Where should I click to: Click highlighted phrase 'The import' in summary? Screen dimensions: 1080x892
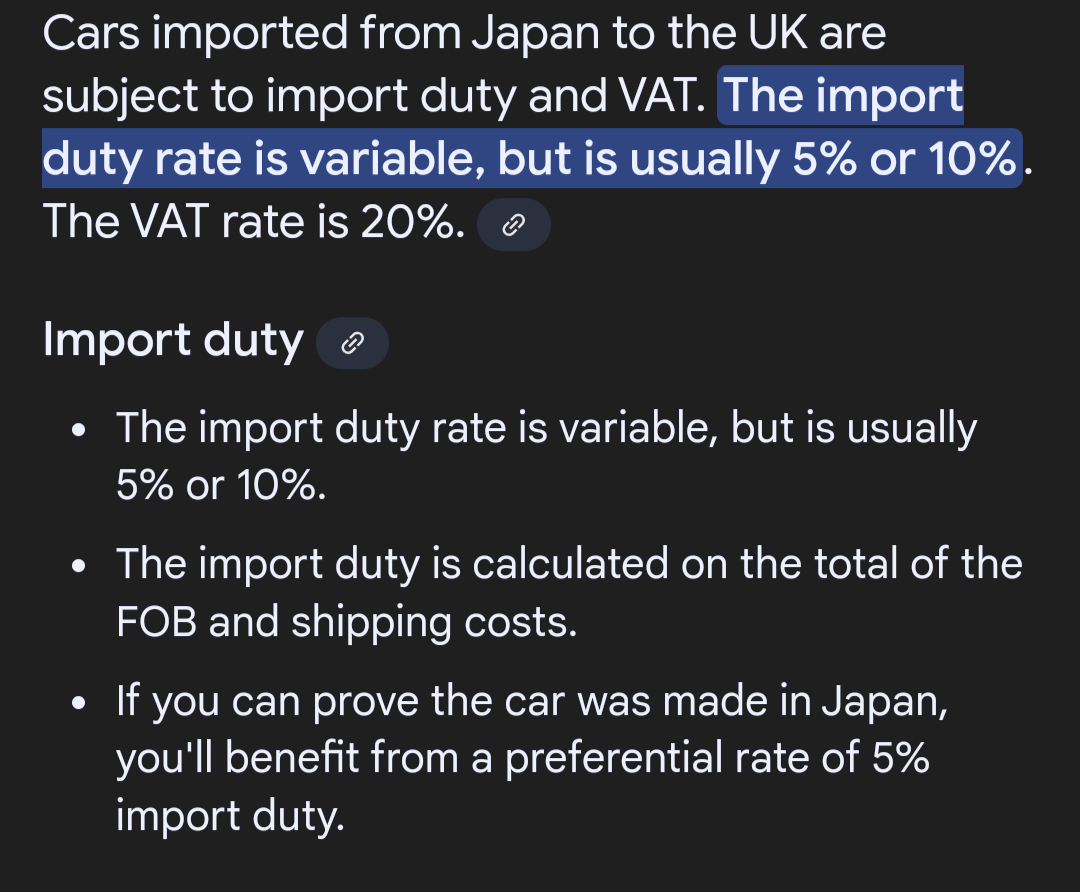pos(843,95)
